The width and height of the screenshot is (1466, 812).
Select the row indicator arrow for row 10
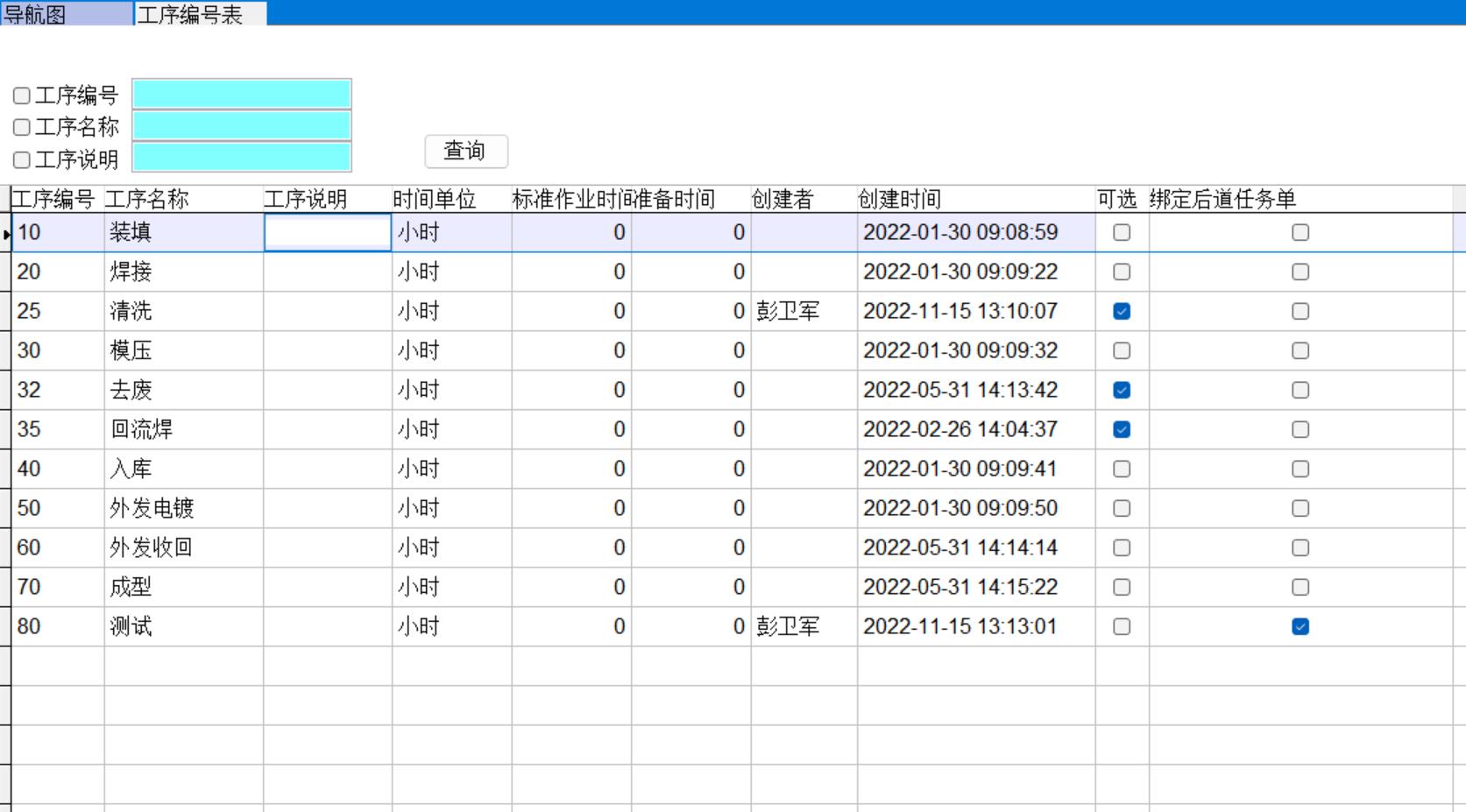[6, 234]
